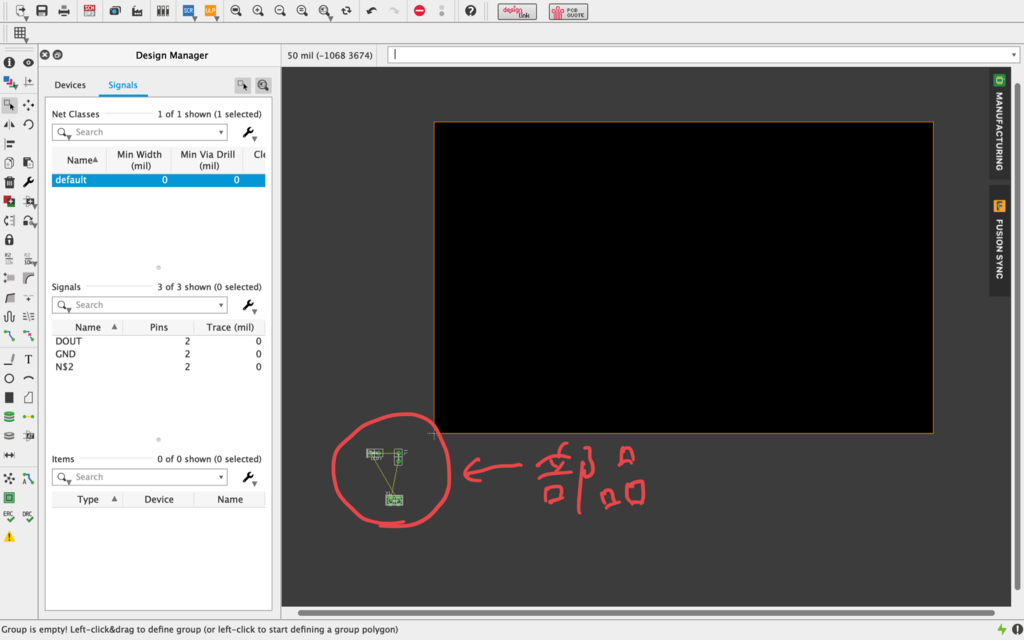1024x640 pixels.
Task: Click the blue SCR script icon
Action: 188,10
